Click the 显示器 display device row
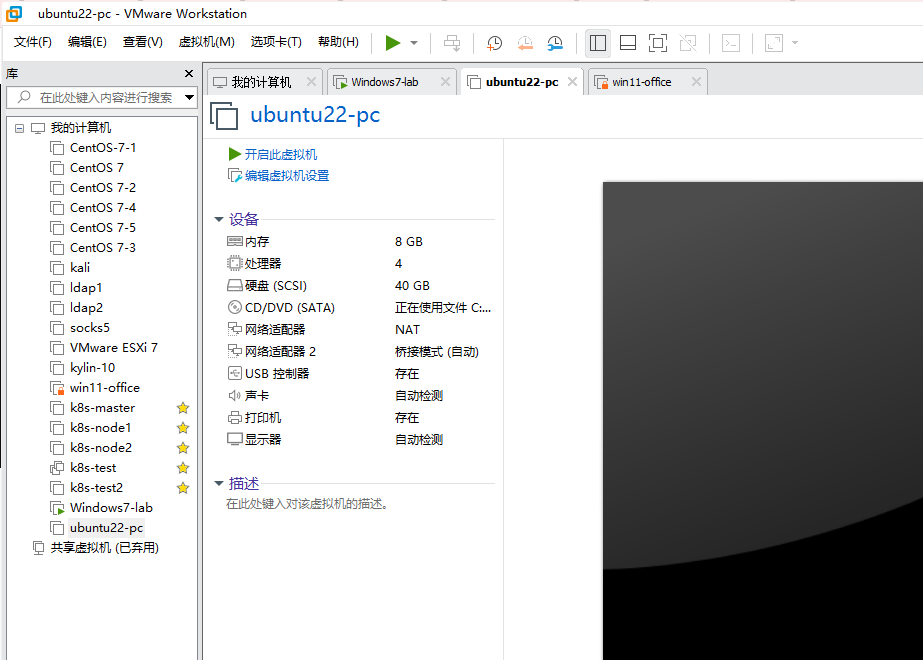The width and height of the screenshot is (923, 660). (360, 439)
